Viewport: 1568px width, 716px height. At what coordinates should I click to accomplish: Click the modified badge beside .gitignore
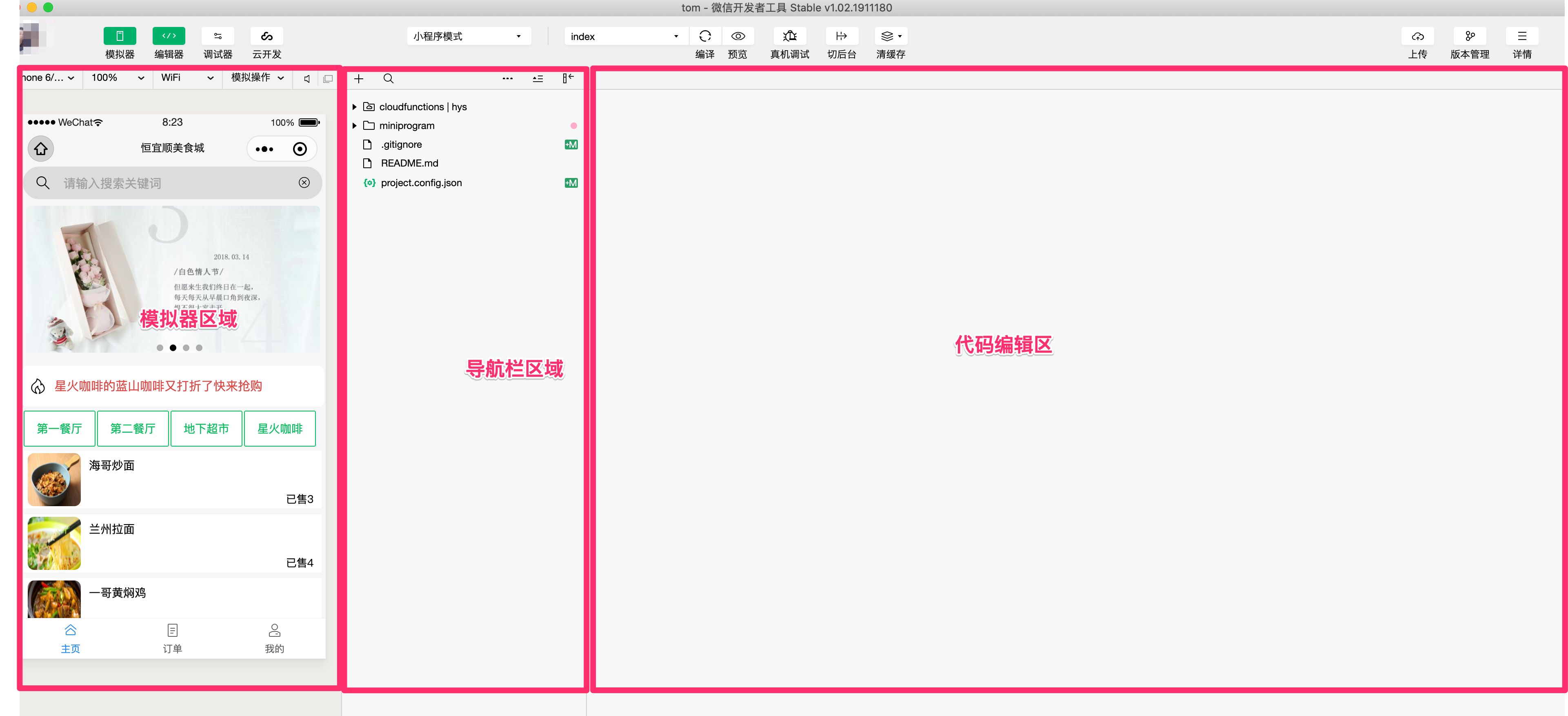click(571, 145)
